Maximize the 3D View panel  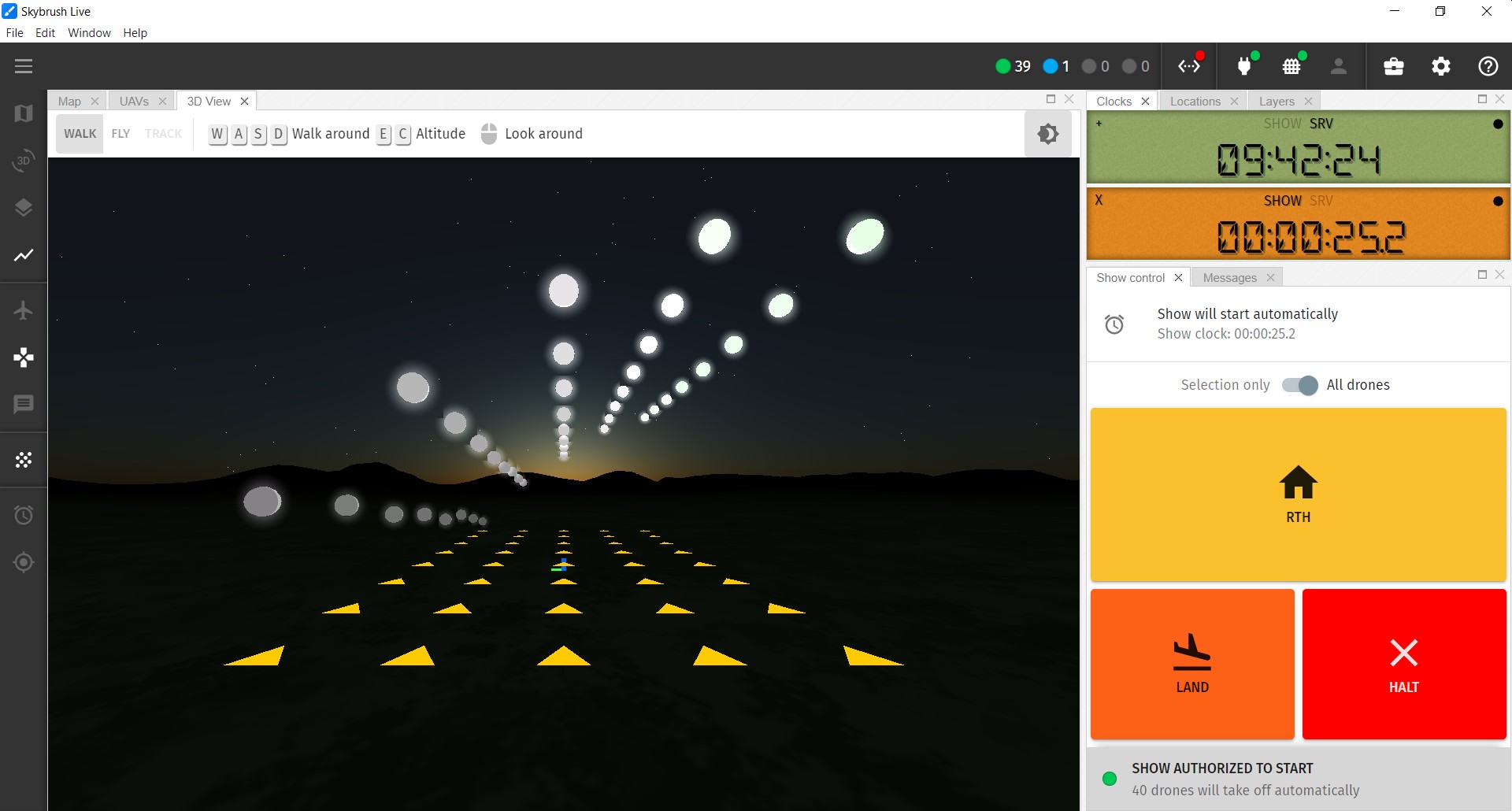(1051, 99)
